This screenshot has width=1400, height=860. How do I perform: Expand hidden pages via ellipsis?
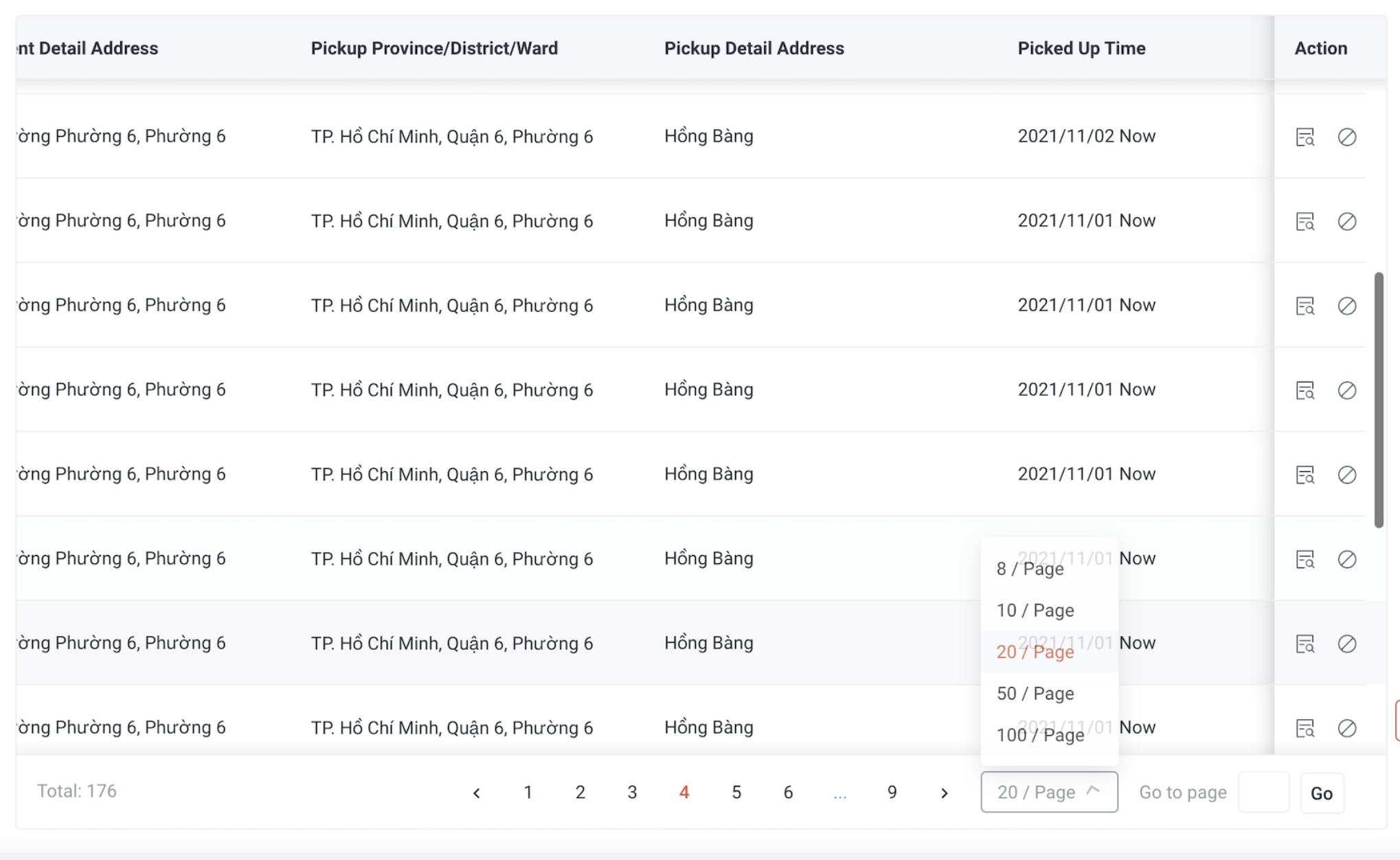[x=839, y=793]
